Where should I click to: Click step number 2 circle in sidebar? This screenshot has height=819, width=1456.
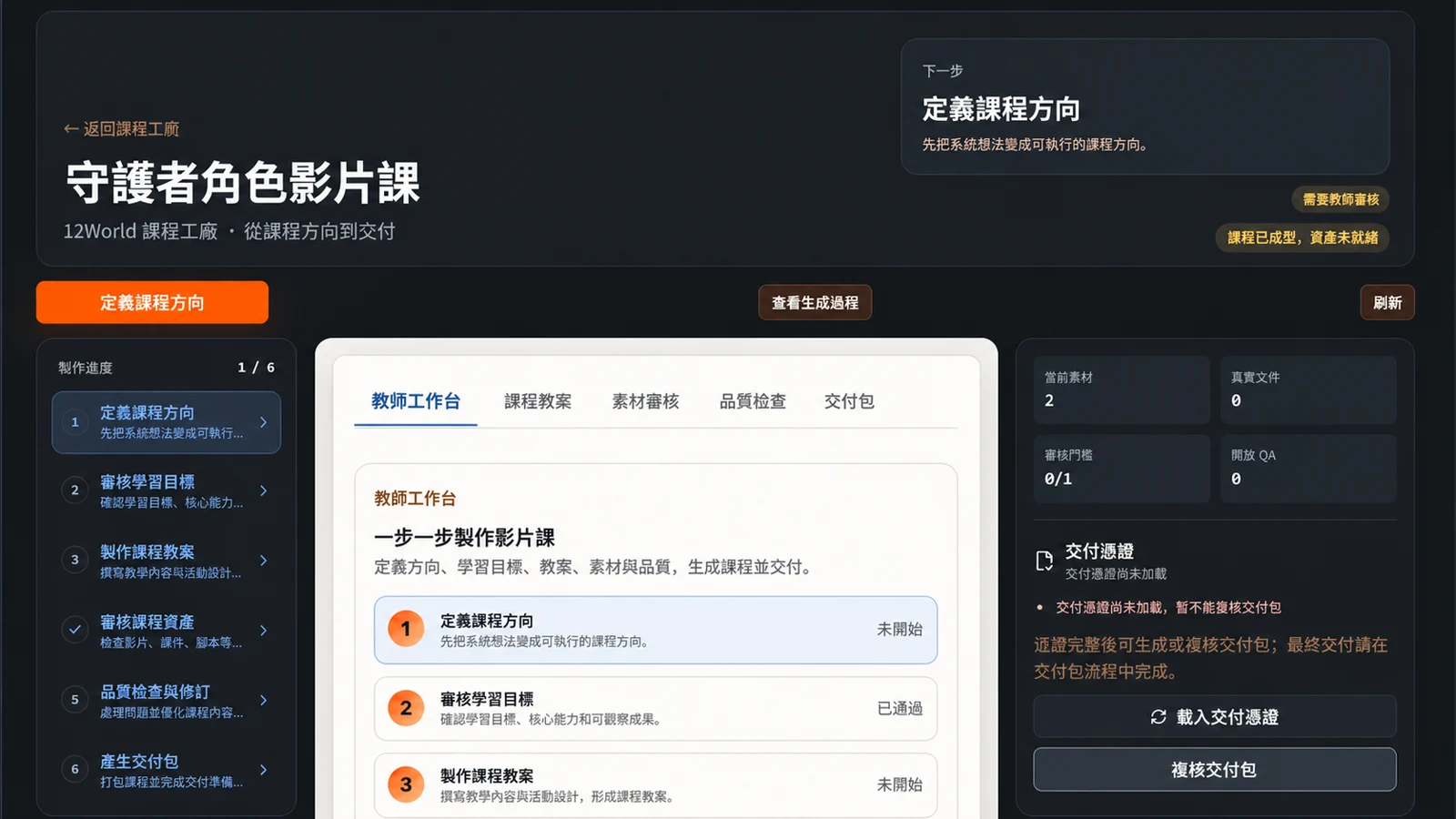click(x=75, y=490)
